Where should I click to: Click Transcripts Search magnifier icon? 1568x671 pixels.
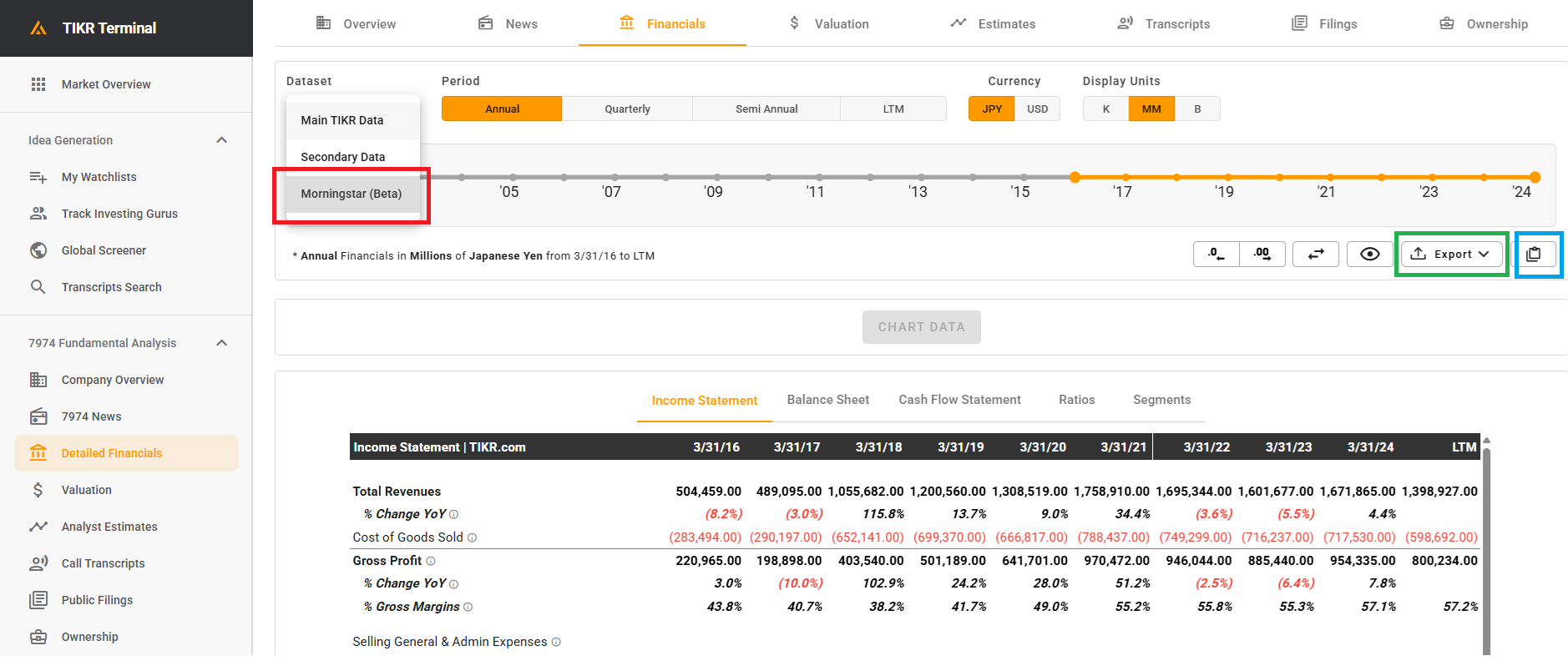(38, 287)
